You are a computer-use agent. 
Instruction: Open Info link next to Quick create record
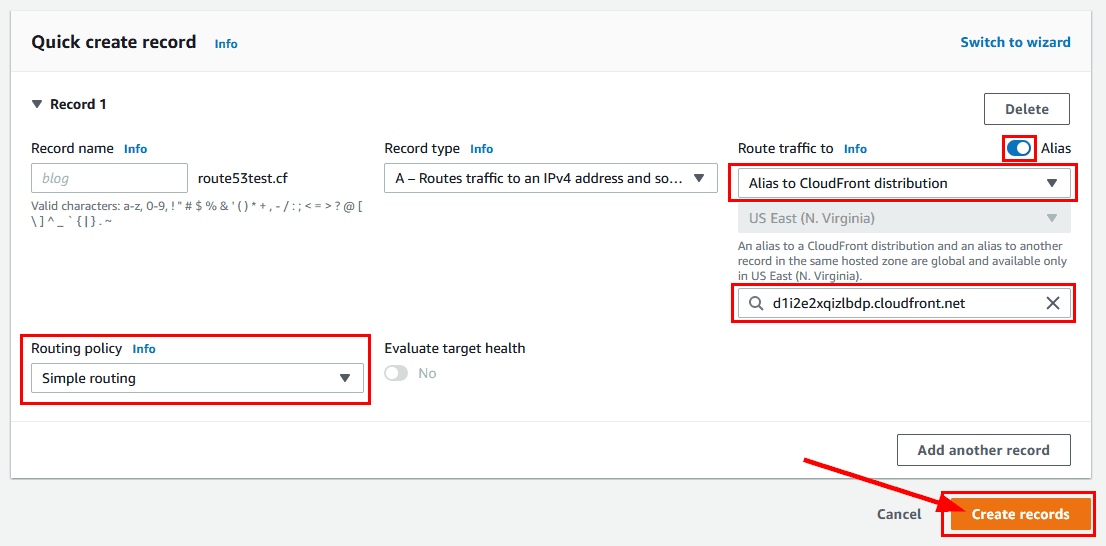tap(226, 44)
